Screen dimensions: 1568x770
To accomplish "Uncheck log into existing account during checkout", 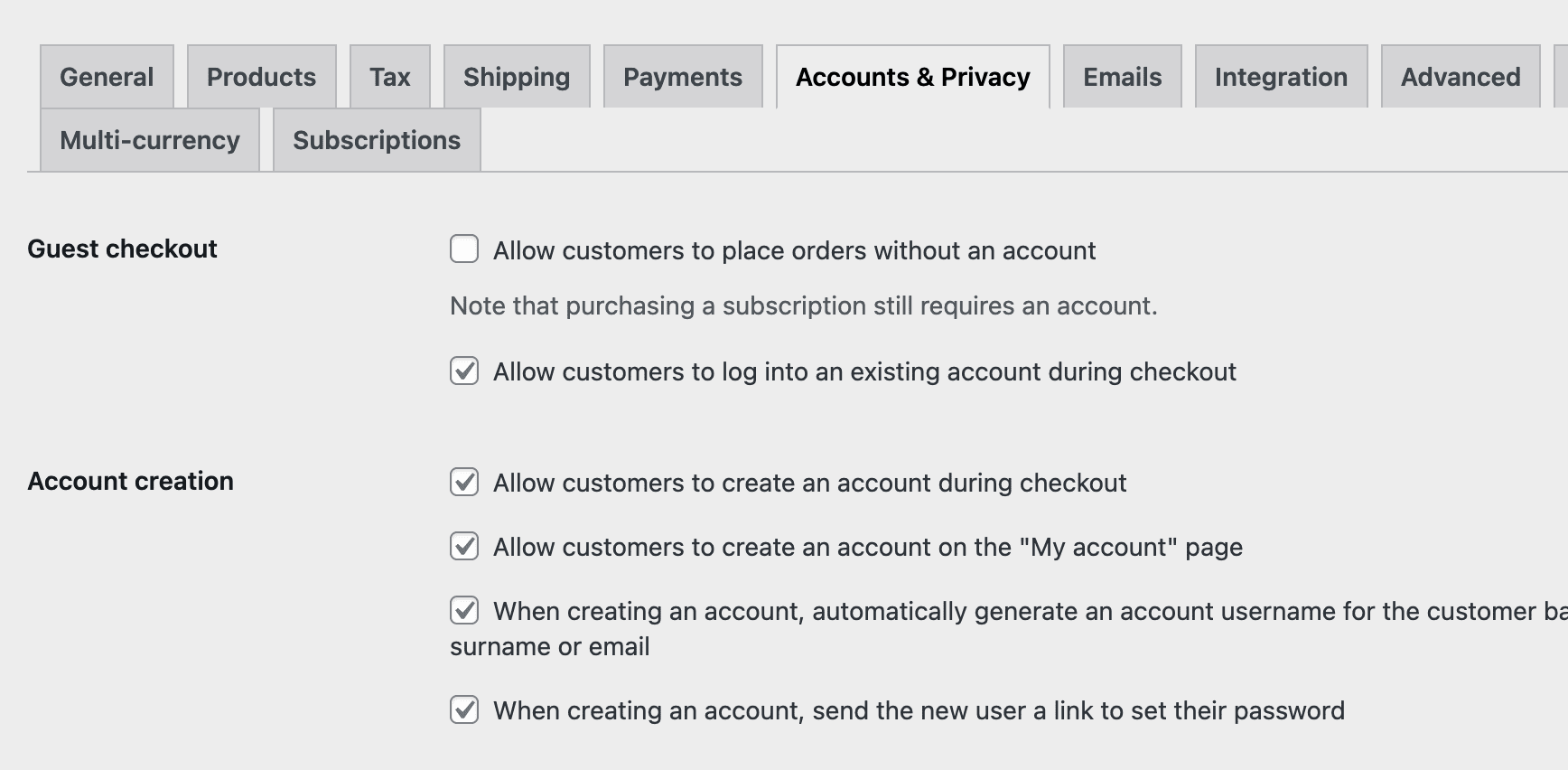I will click(464, 371).
